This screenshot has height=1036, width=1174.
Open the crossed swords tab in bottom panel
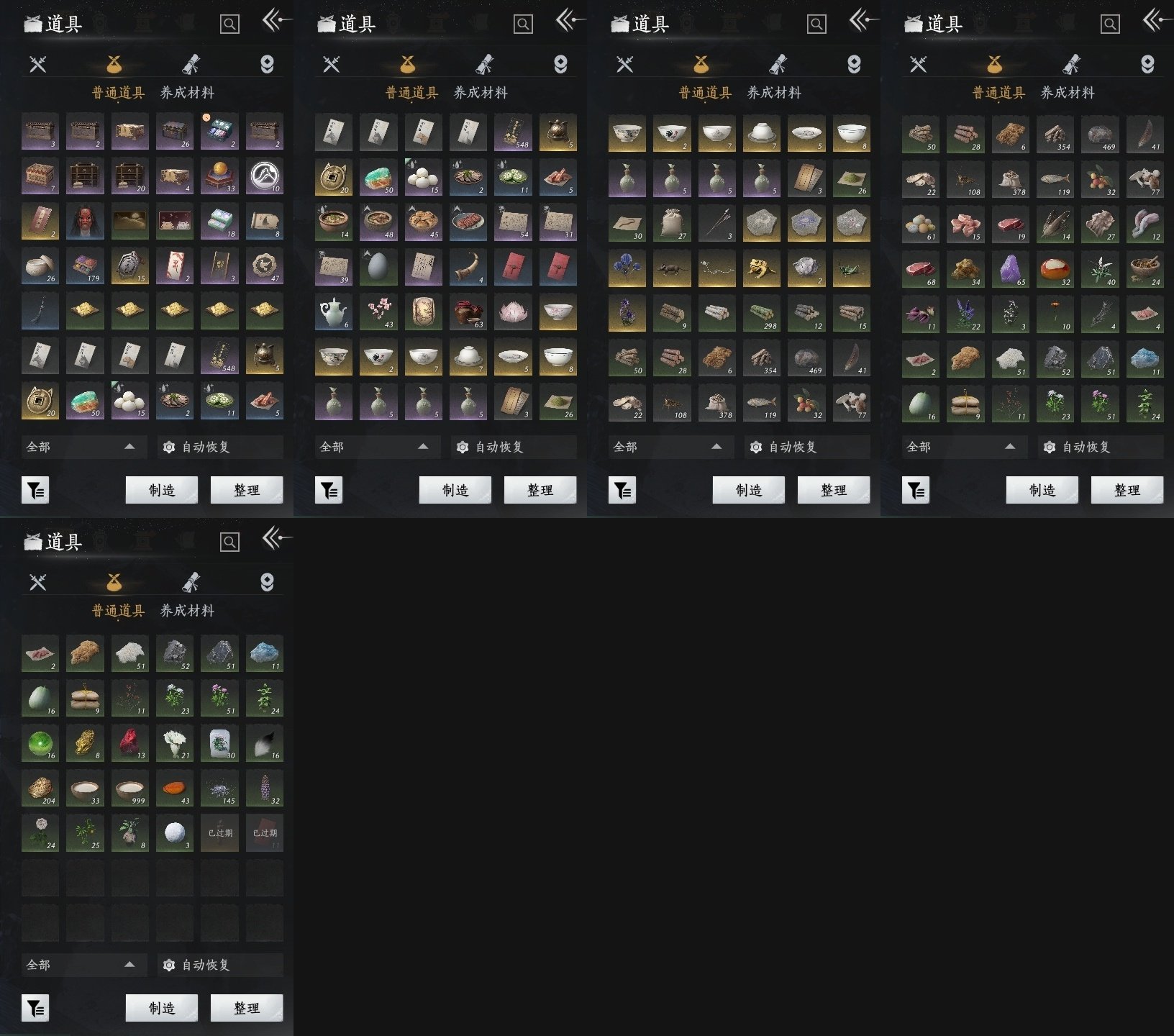(38, 582)
